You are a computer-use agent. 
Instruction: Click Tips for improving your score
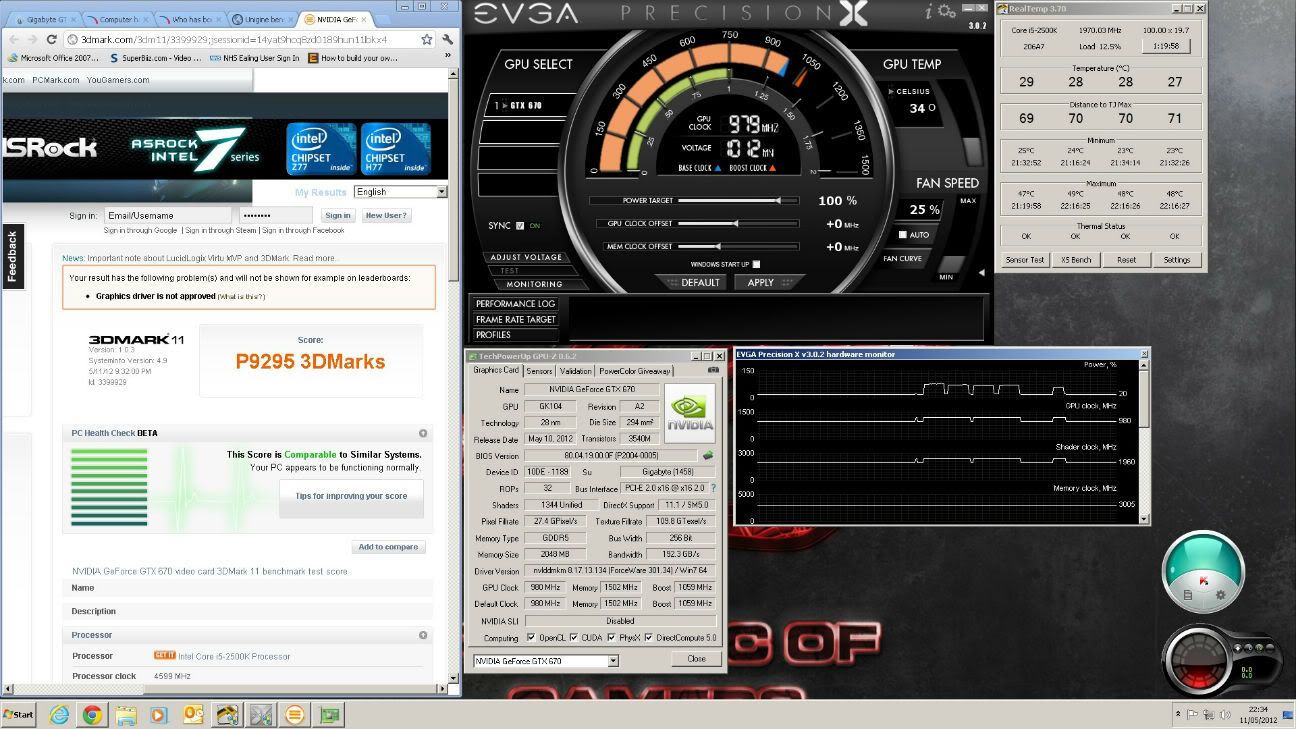[351, 496]
